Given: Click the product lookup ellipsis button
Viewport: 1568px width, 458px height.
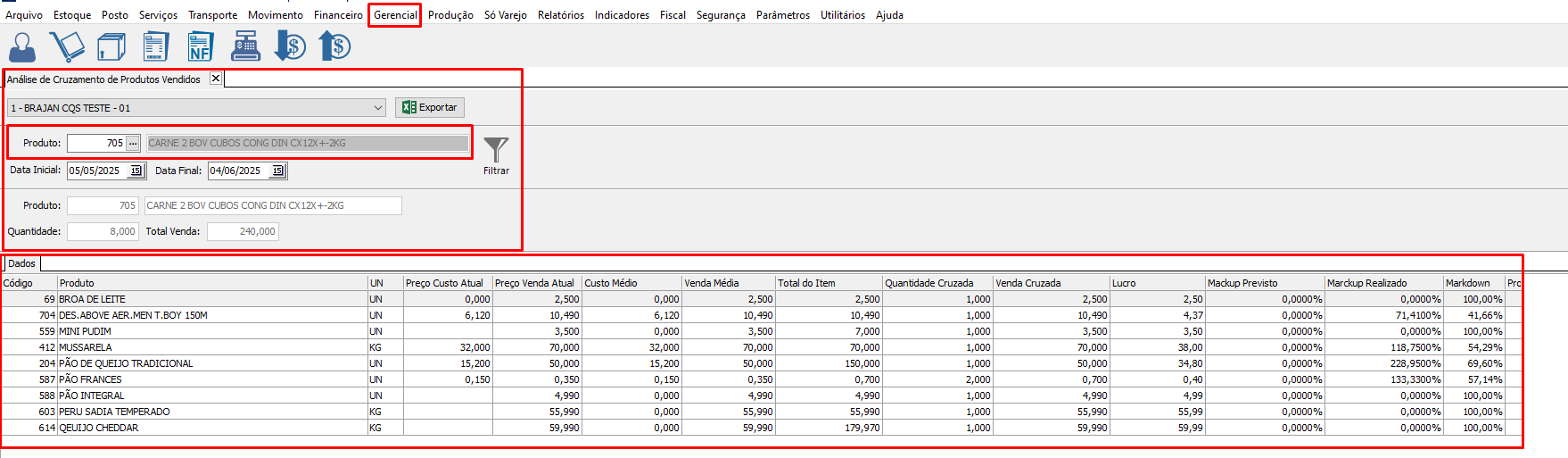Looking at the screenshot, I should point(133,143).
